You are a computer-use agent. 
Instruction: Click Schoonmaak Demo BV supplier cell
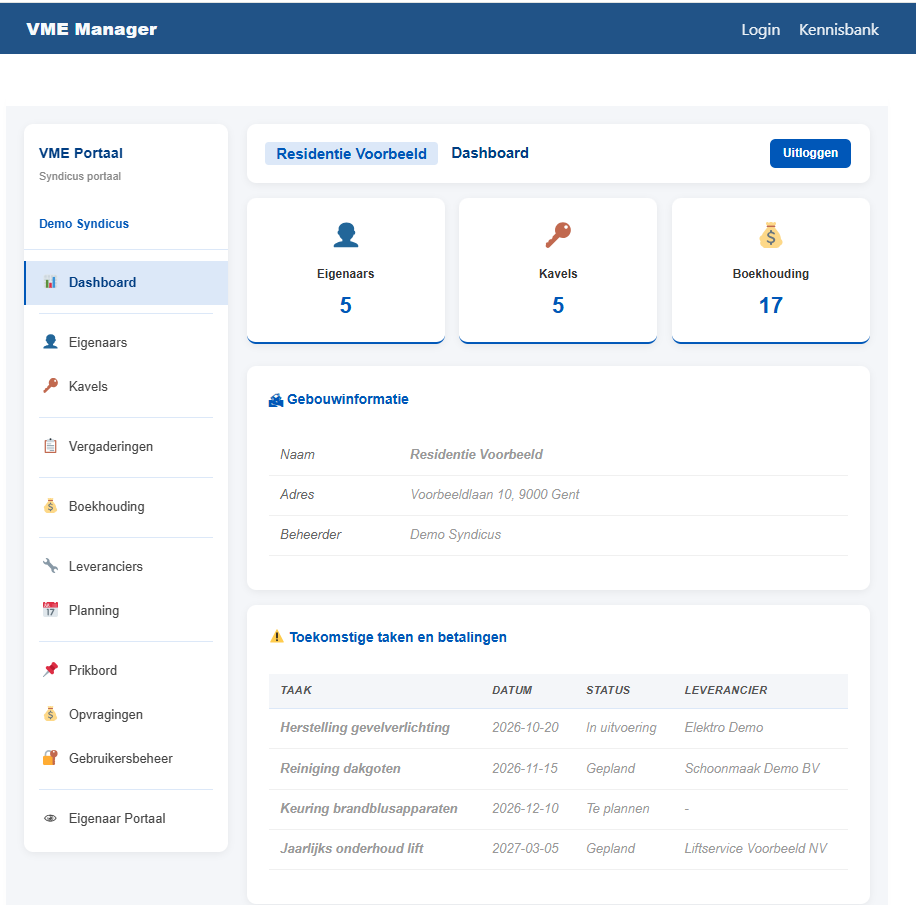point(752,768)
